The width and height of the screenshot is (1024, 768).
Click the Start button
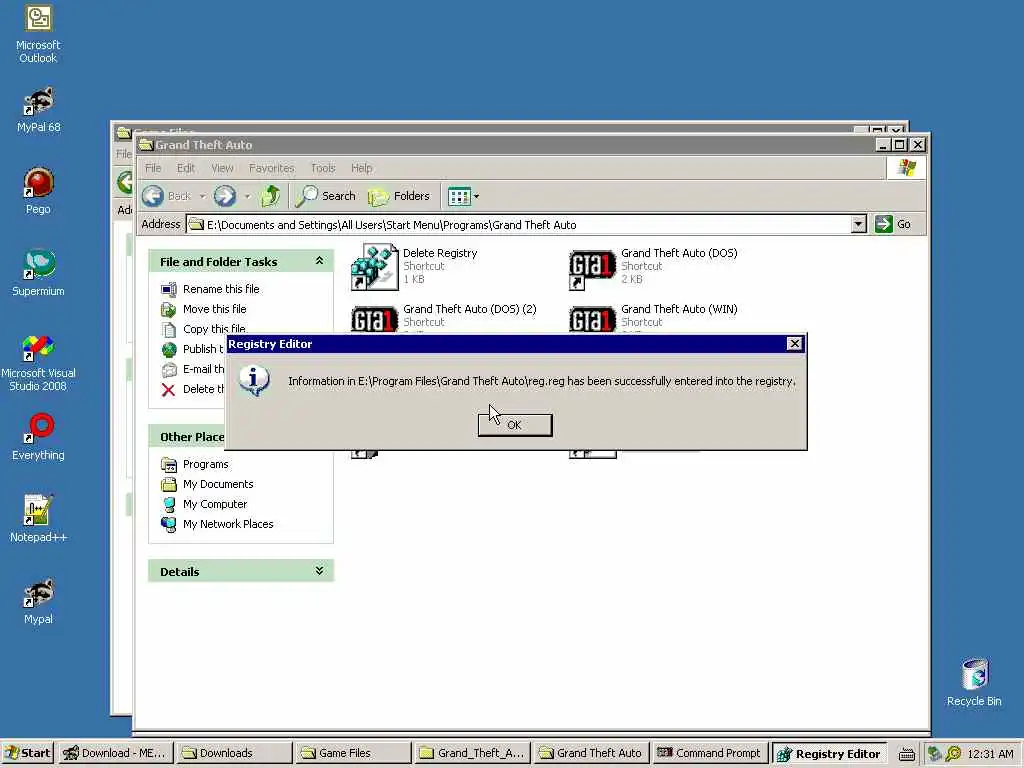[x=28, y=753]
